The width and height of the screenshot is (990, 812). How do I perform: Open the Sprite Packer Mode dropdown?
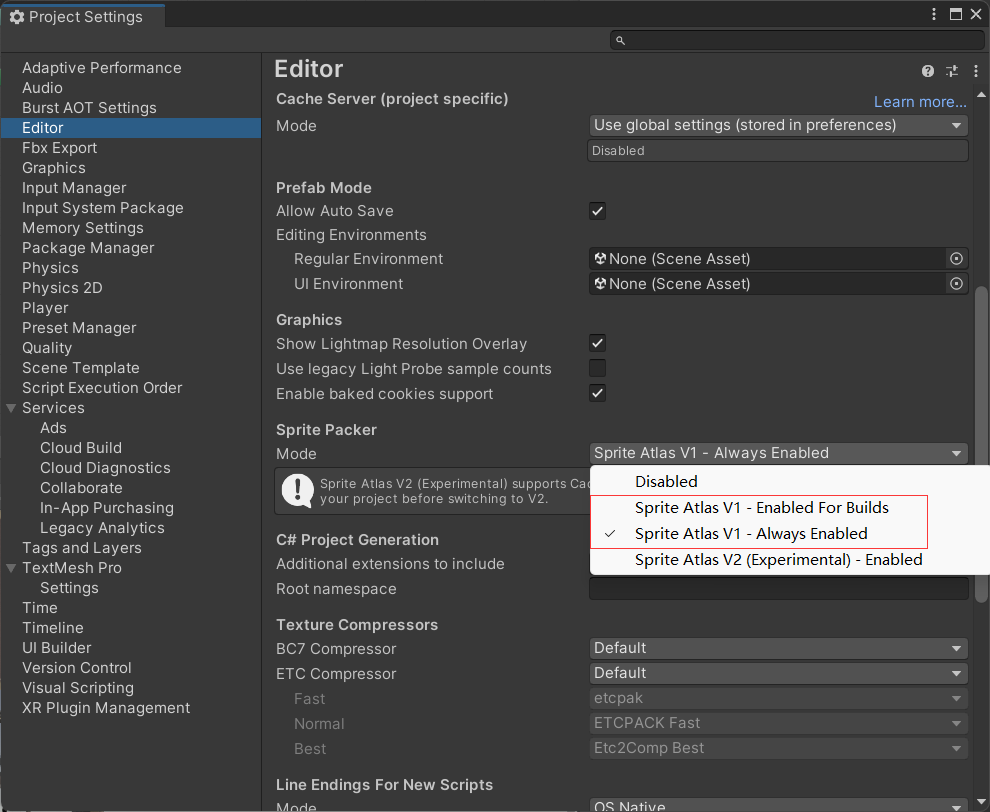[x=778, y=453]
